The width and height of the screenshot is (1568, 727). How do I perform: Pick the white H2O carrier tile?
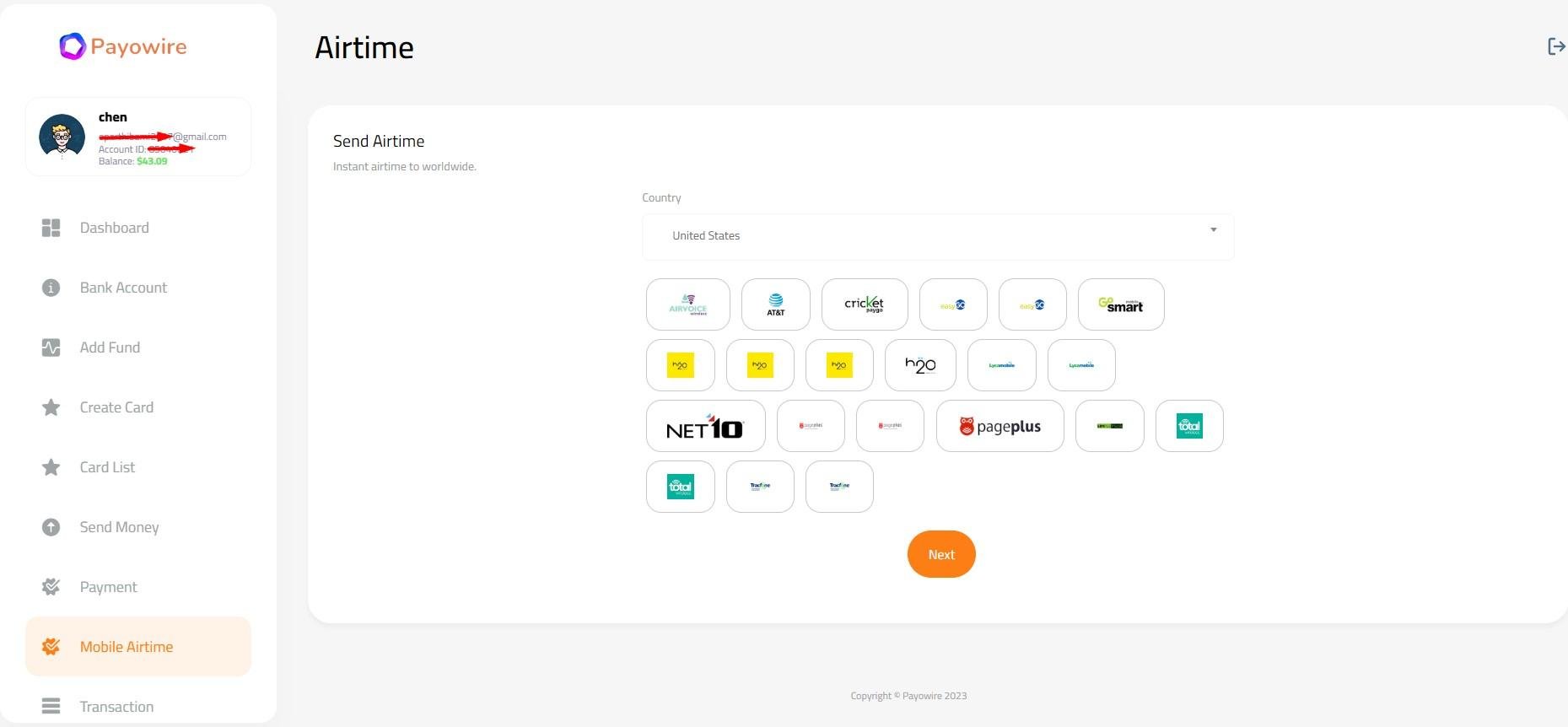[920, 365]
